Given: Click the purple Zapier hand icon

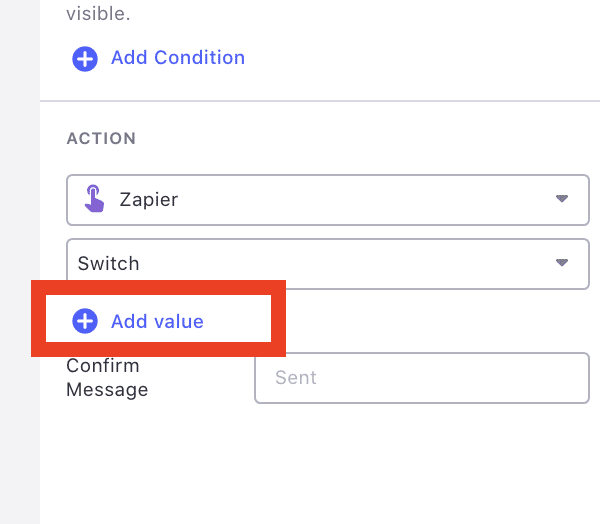Looking at the screenshot, I should (94, 199).
